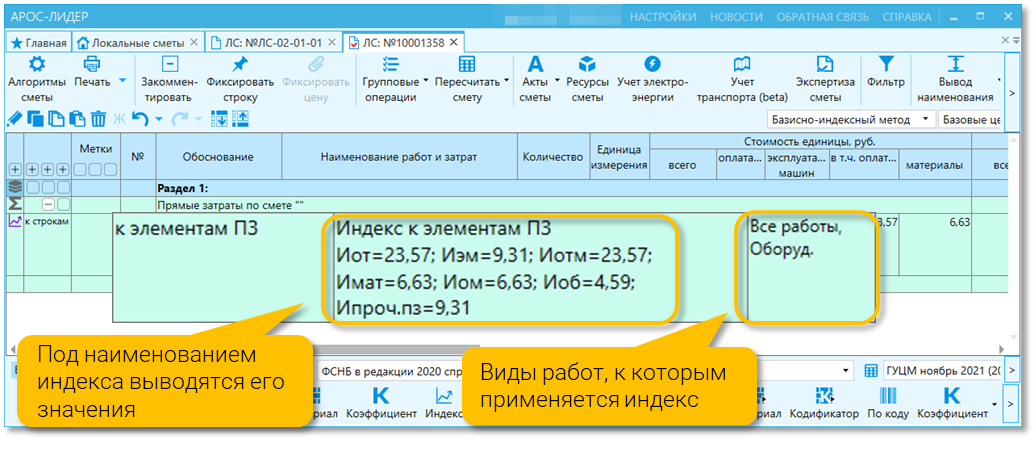This screenshot has height=450, width=1035.
Task: Close the ЛС: №10001358 tab
Action: 453,43
